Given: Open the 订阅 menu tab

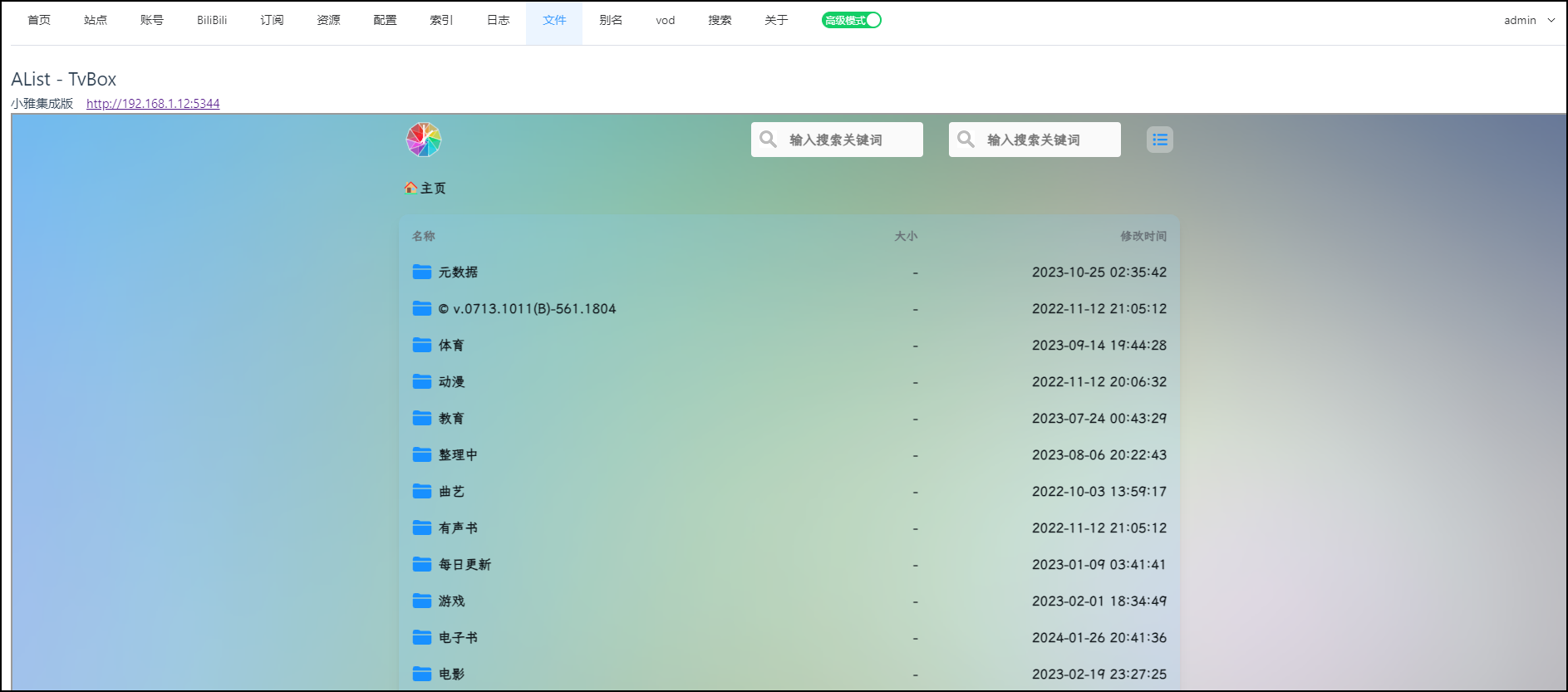Looking at the screenshot, I should pos(272,20).
